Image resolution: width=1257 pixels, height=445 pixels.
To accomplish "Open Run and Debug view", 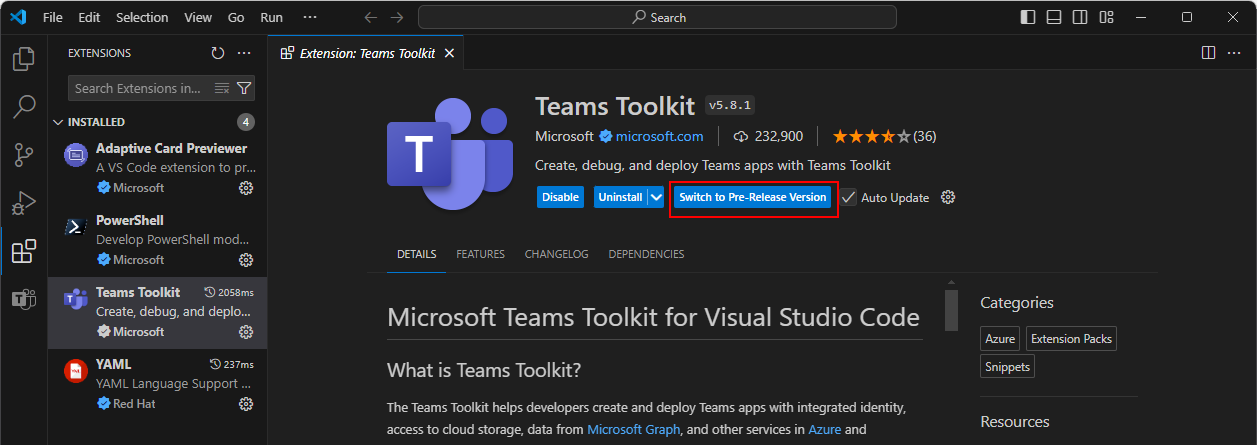I will 23,203.
